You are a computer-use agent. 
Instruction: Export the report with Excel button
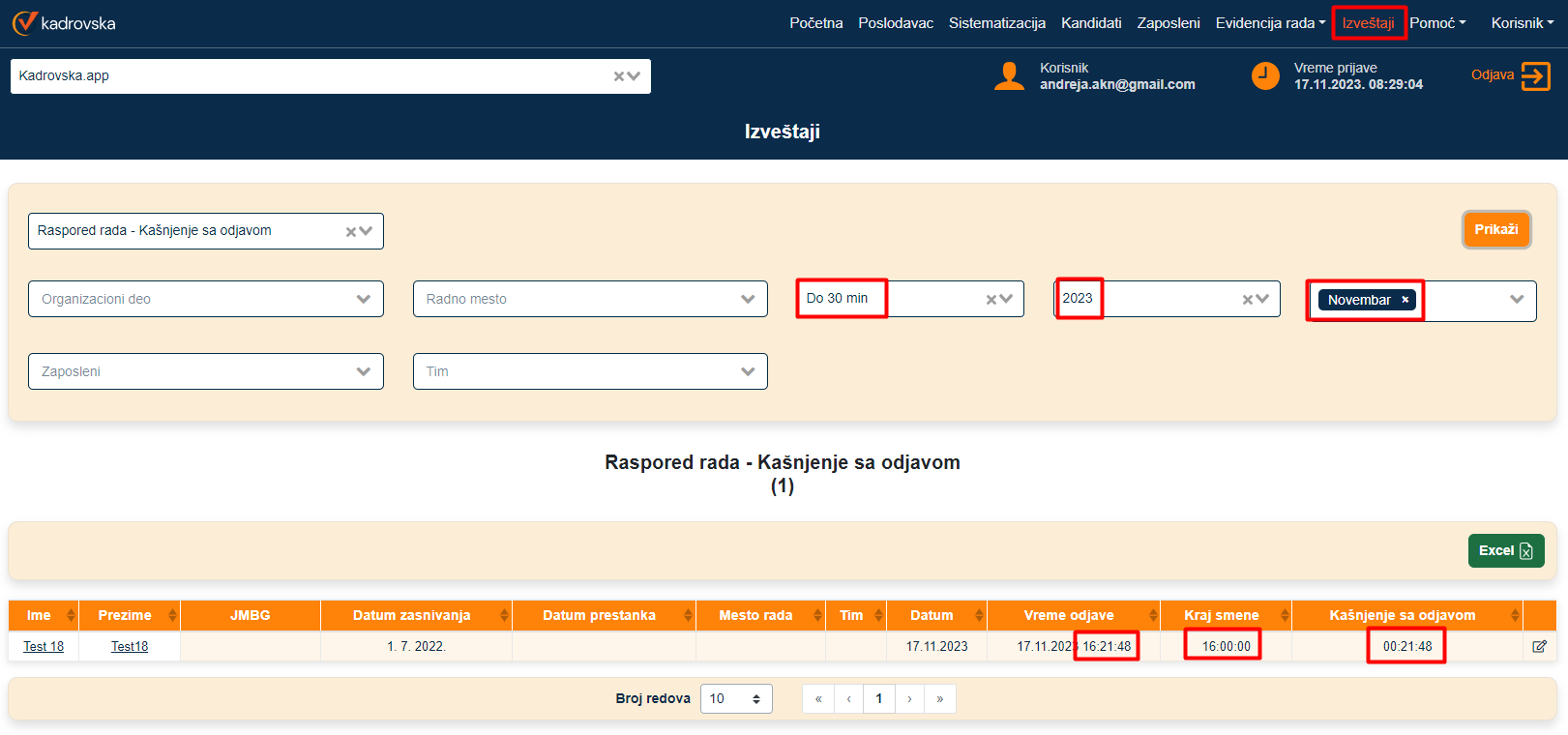tap(1505, 550)
